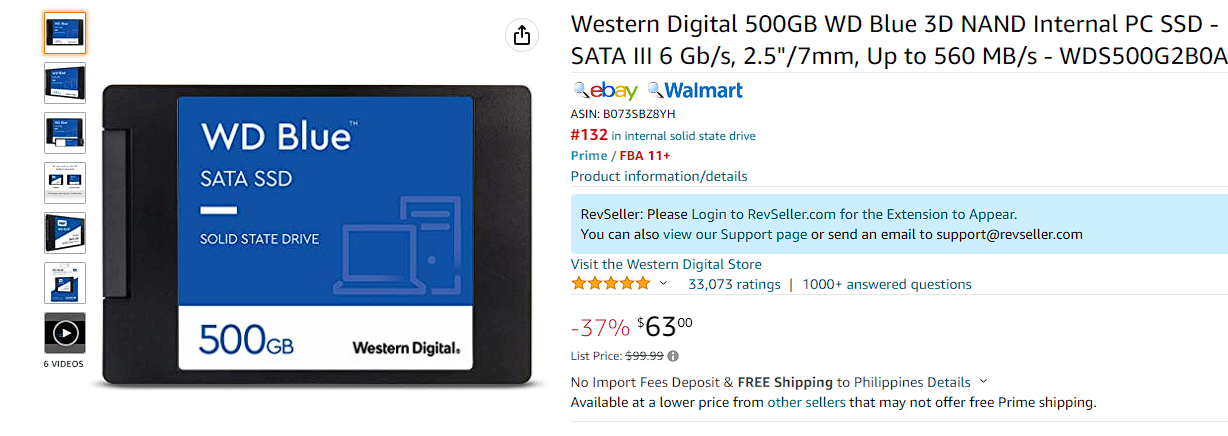Screen dimensions: 1228x436
Task: Open the 33,073 ratings link
Action: click(x=734, y=284)
